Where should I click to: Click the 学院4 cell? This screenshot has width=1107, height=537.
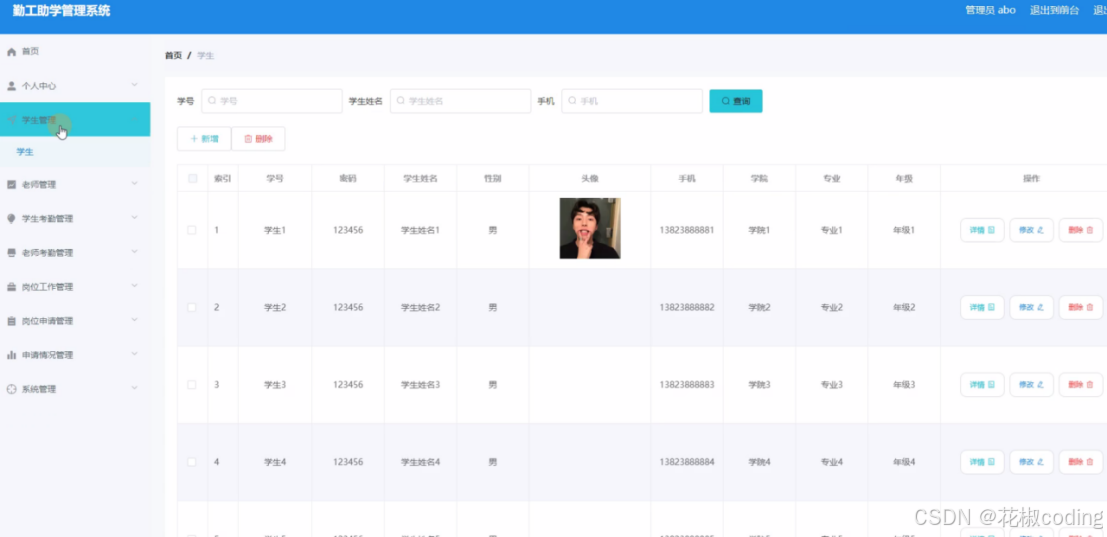[760, 462]
